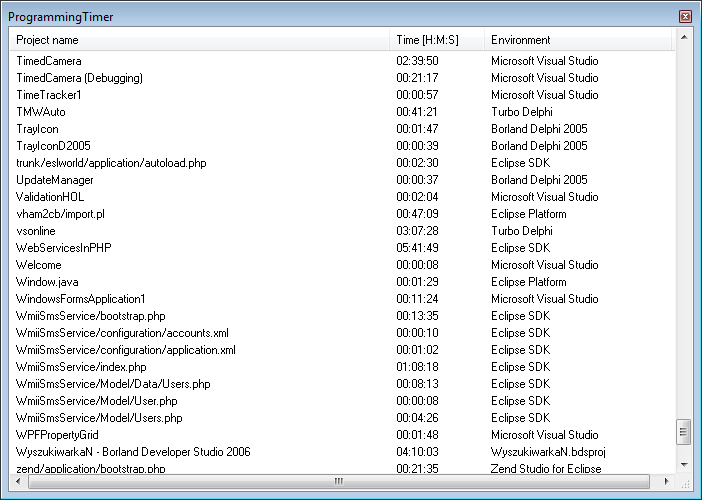Image resolution: width=702 pixels, height=500 pixels.
Task: Click the vertical scrollbar down arrow
Action: point(684,465)
